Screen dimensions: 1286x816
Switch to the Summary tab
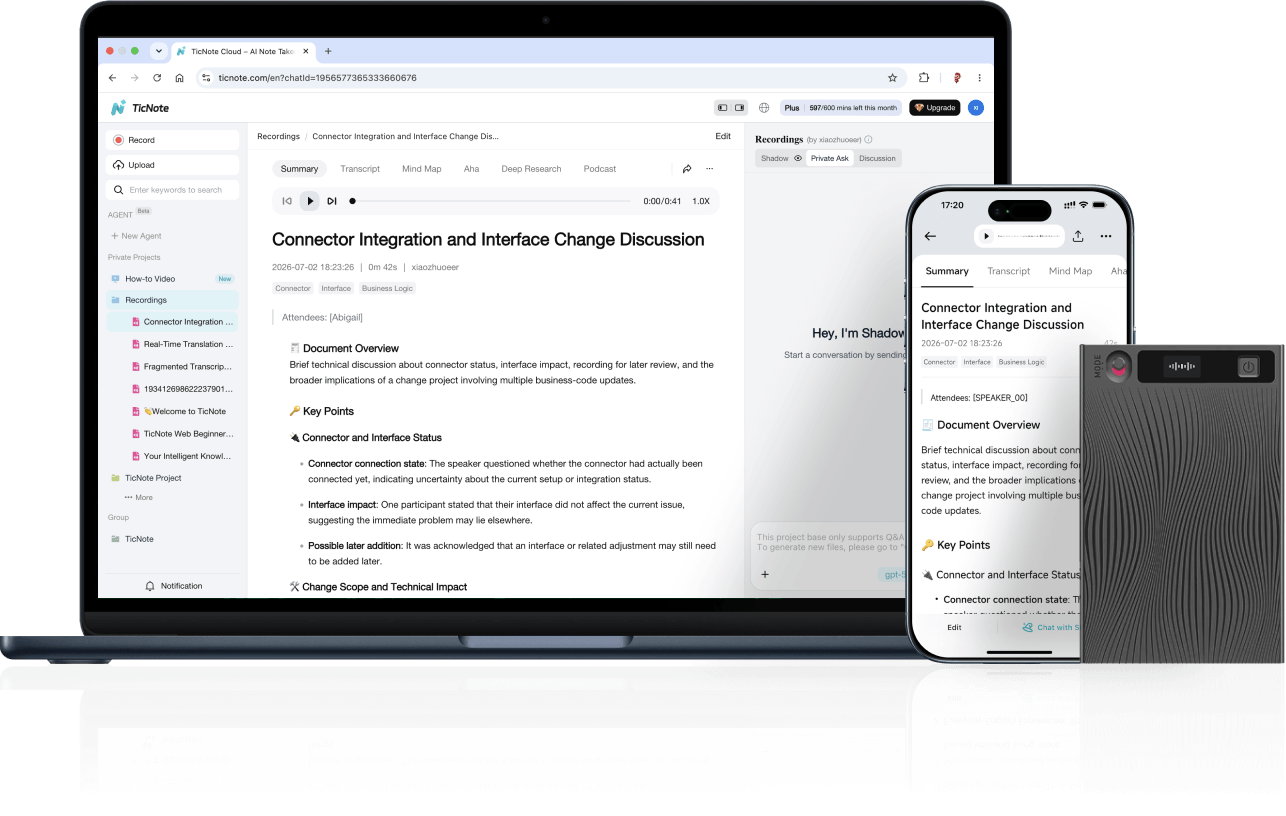coord(299,169)
